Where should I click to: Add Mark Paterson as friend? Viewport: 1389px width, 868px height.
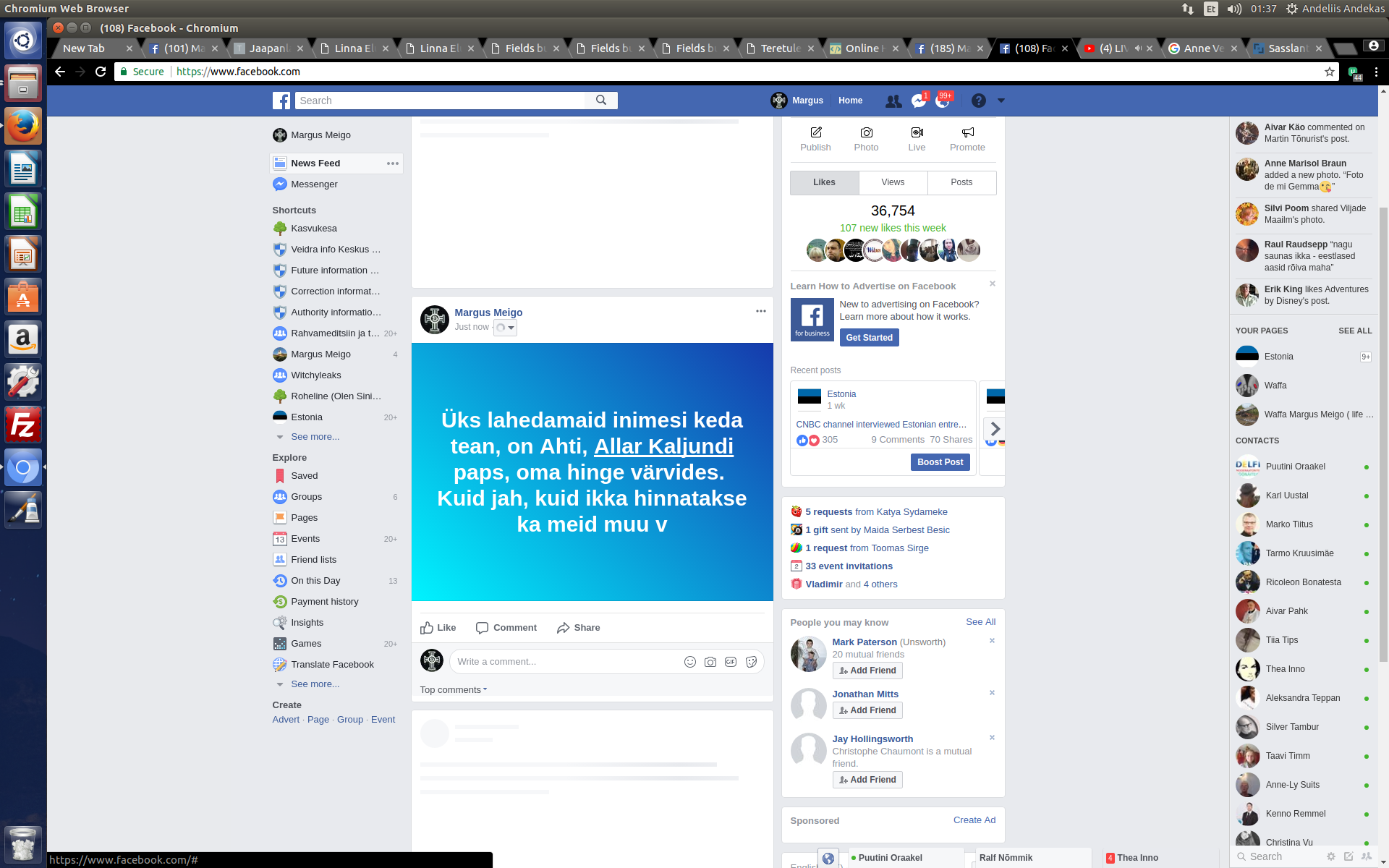pos(867,671)
